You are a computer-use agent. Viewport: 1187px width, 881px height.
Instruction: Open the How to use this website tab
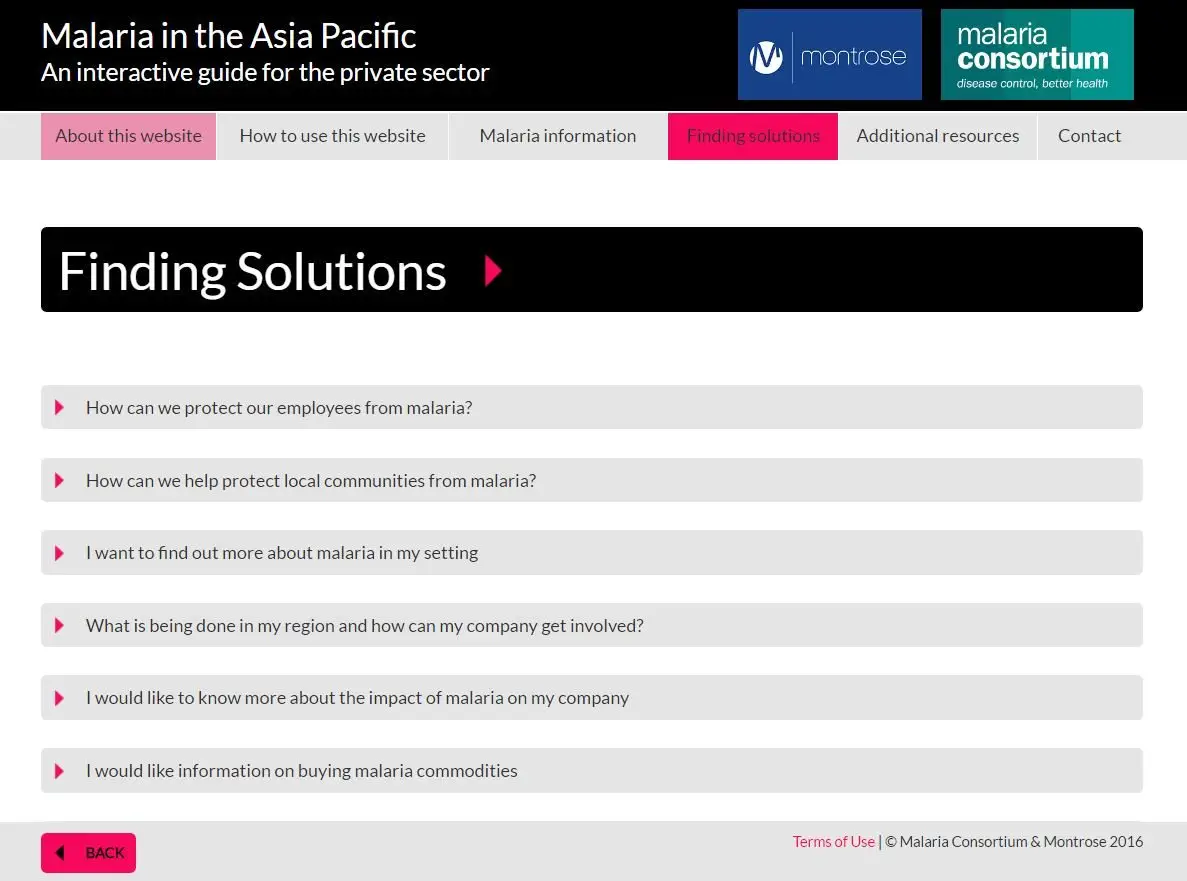332,136
